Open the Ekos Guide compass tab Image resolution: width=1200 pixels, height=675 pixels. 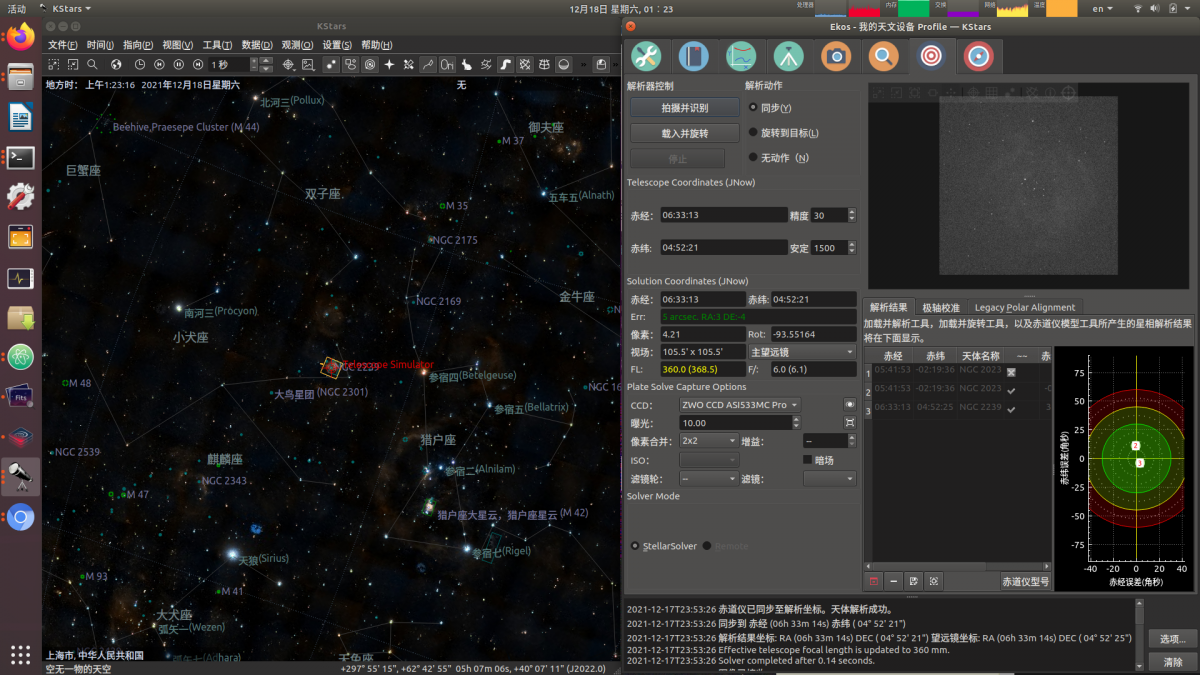(x=978, y=56)
